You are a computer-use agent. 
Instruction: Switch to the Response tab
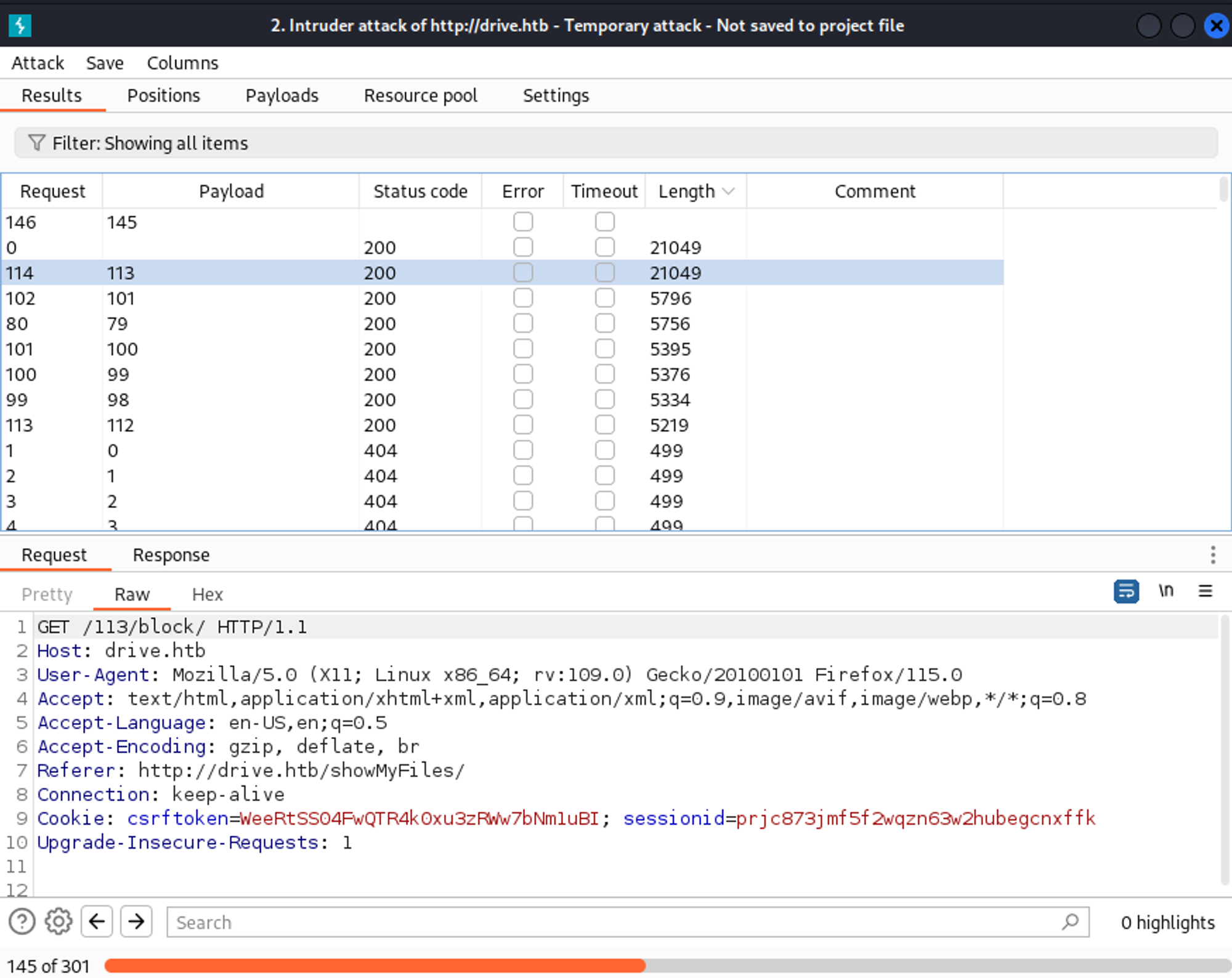point(171,555)
